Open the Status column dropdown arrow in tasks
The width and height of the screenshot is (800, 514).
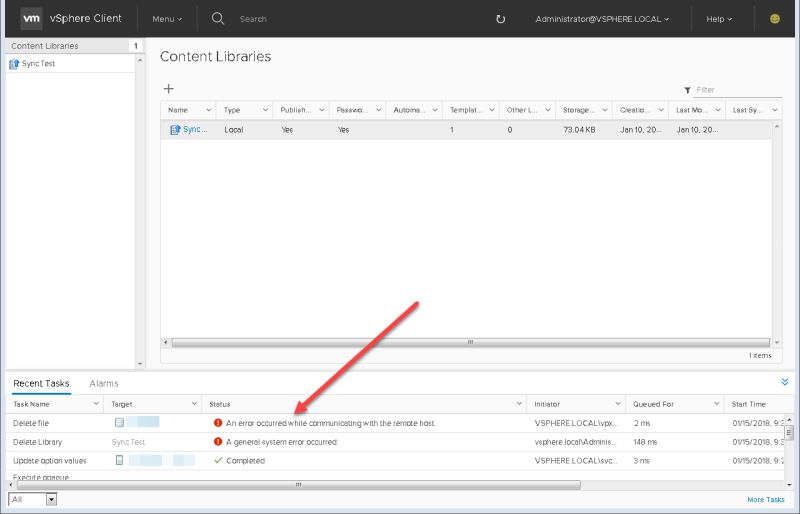coord(519,404)
